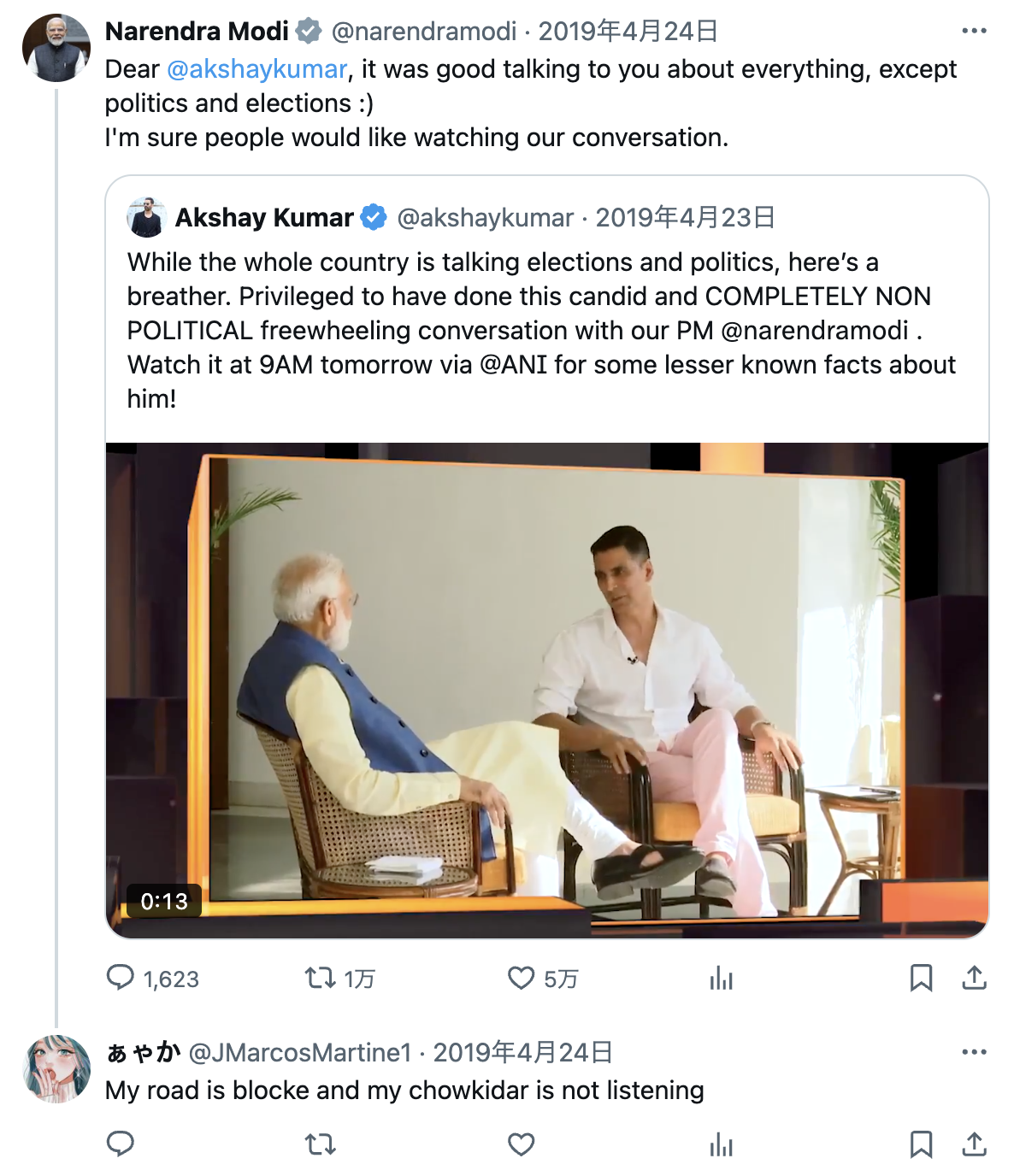The image size is (1014, 1176).
Task: Share Narendra Modi's tweet
Action: (x=974, y=978)
